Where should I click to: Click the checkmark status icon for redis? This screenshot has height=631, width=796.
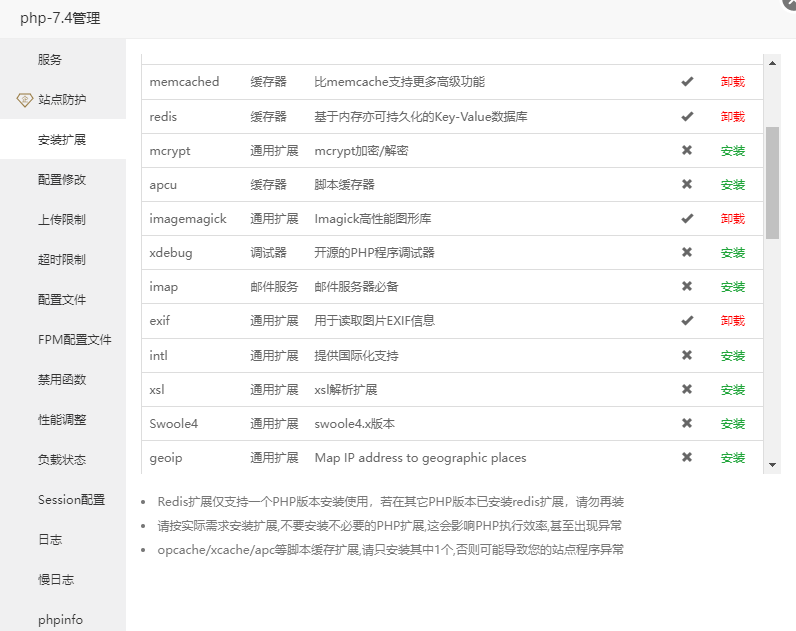tap(687, 117)
